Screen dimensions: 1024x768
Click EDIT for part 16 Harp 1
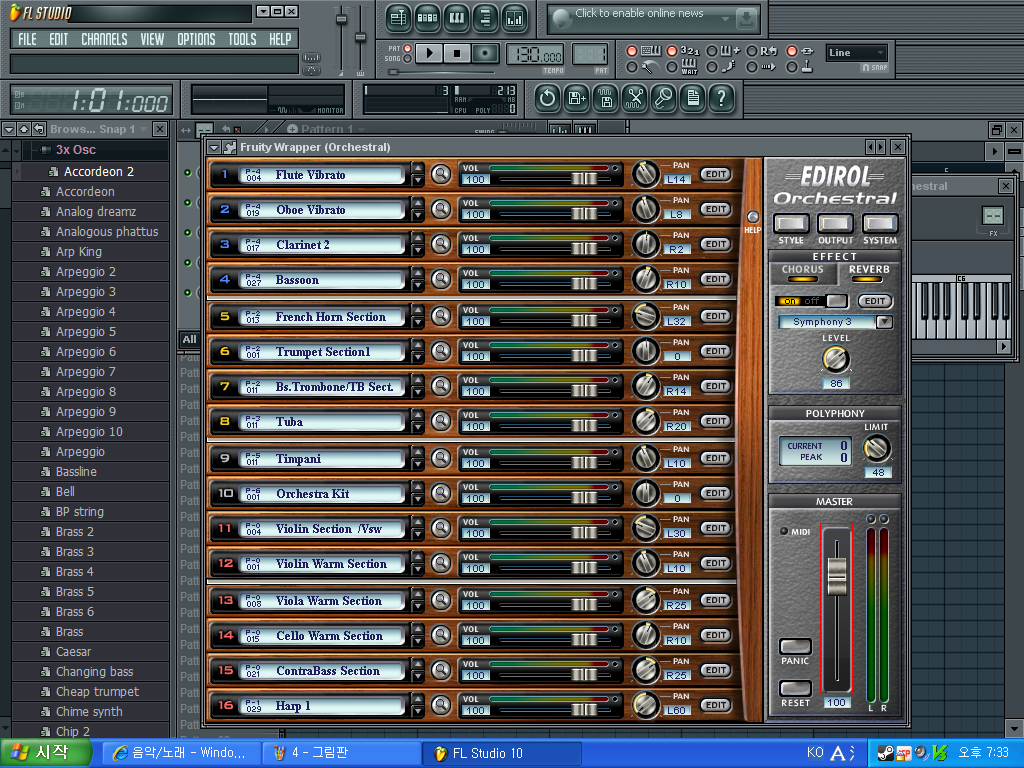716,705
